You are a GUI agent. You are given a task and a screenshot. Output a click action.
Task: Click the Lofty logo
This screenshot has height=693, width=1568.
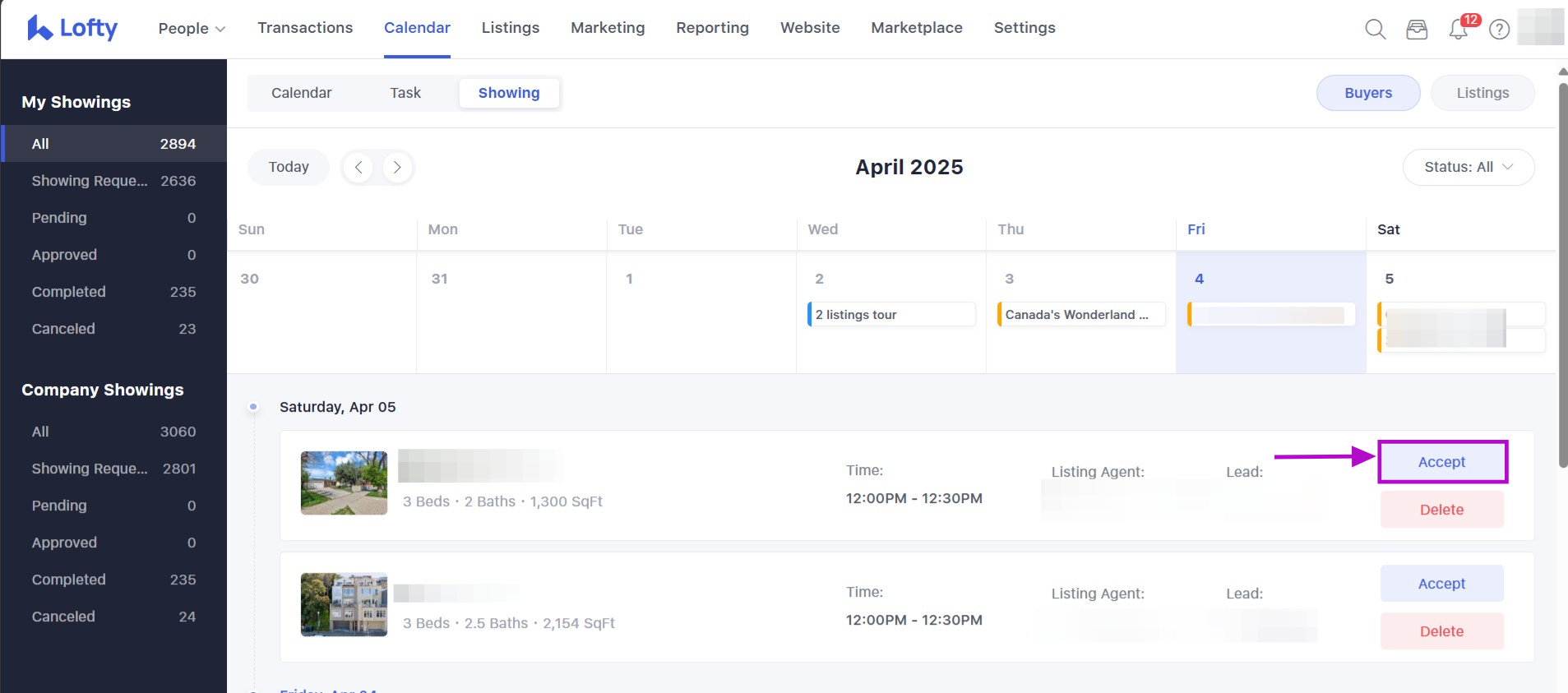click(x=72, y=28)
